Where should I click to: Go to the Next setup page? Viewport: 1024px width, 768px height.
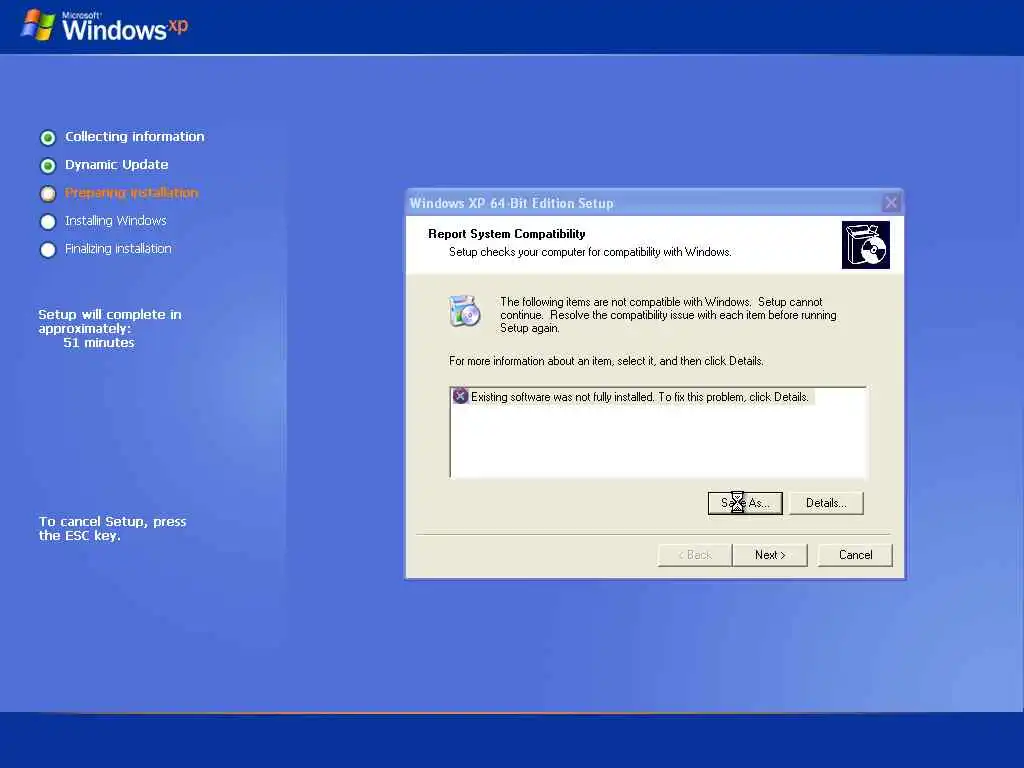pos(770,555)
